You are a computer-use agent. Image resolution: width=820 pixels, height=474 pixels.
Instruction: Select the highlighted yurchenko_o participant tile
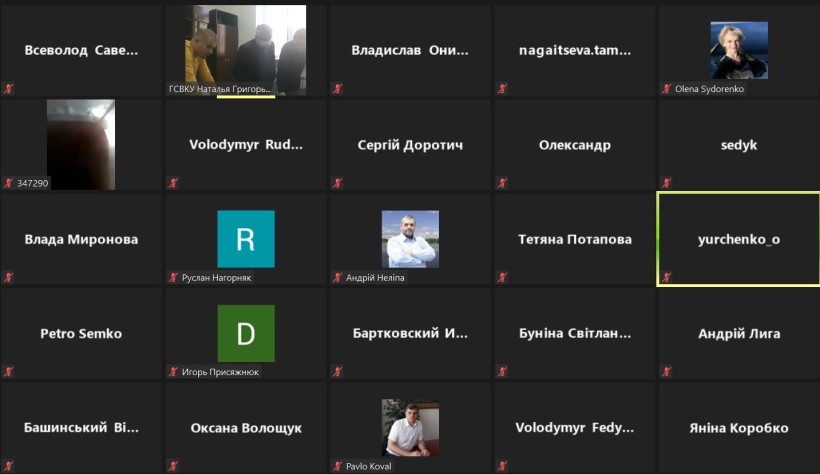(738, 239)
